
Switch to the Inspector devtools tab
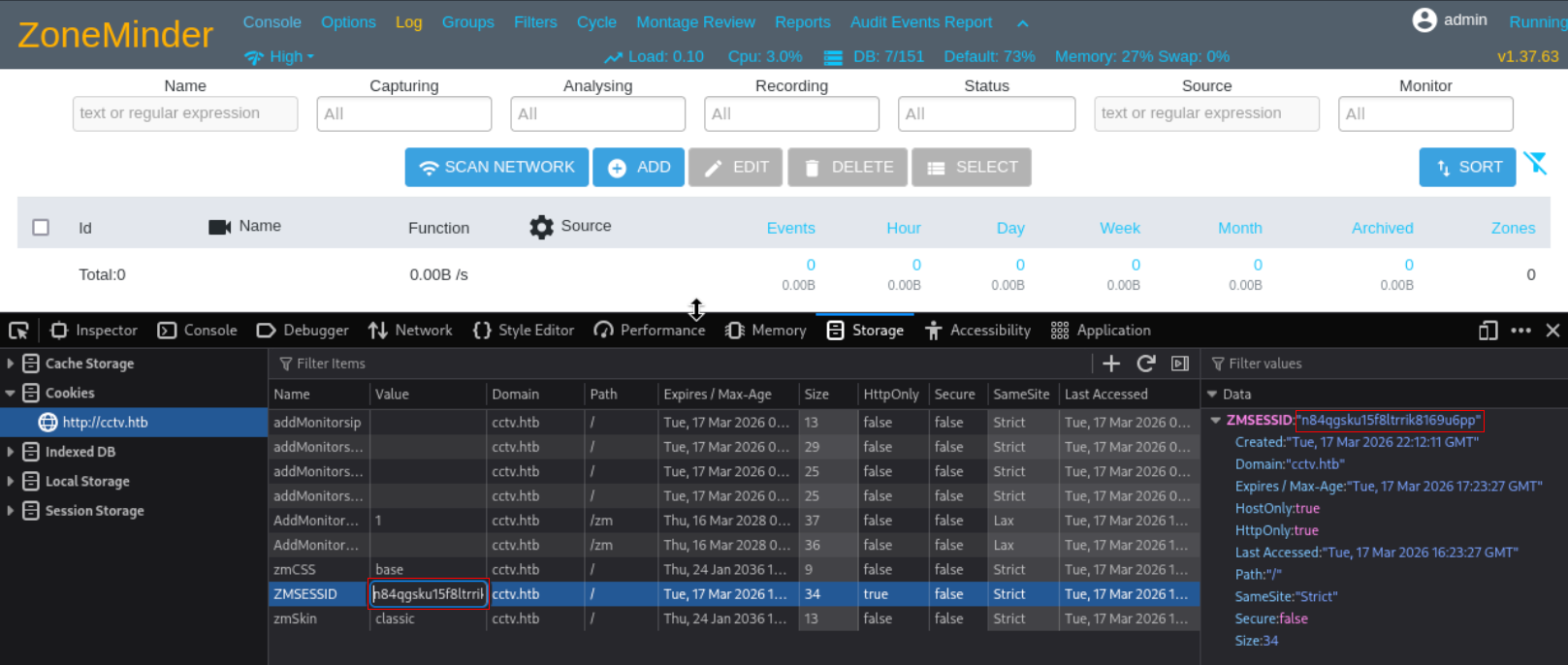click(x=94, y=331)
